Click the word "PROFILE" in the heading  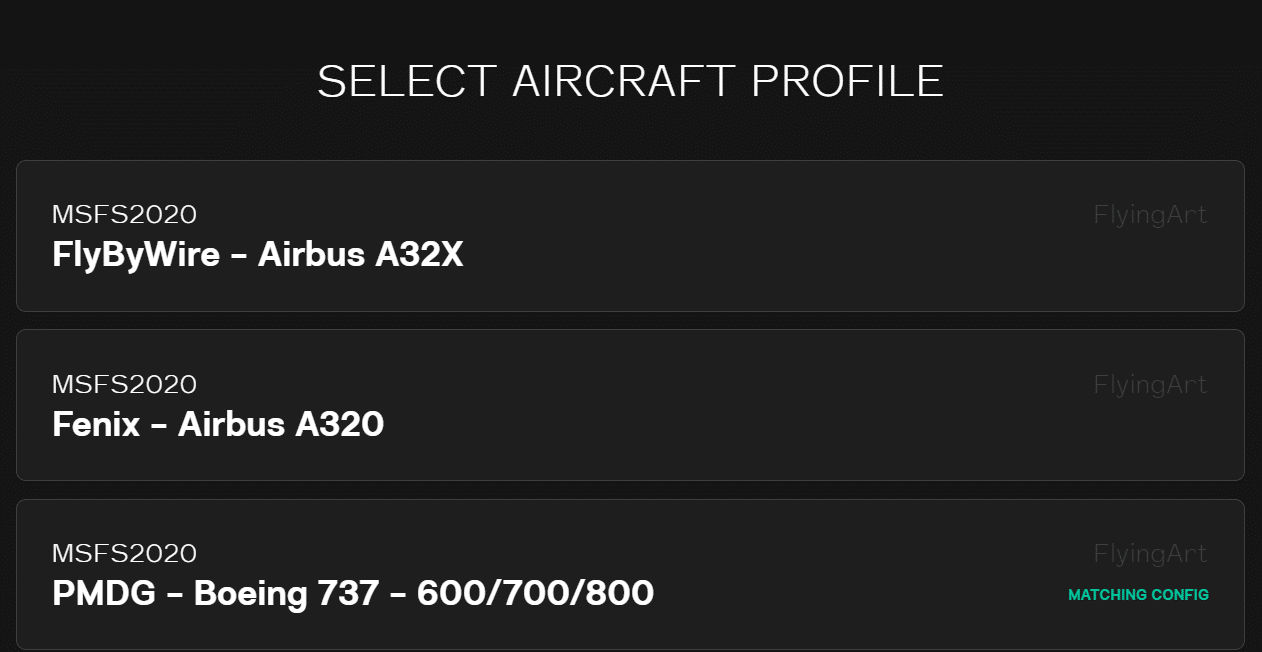[847, 81]
